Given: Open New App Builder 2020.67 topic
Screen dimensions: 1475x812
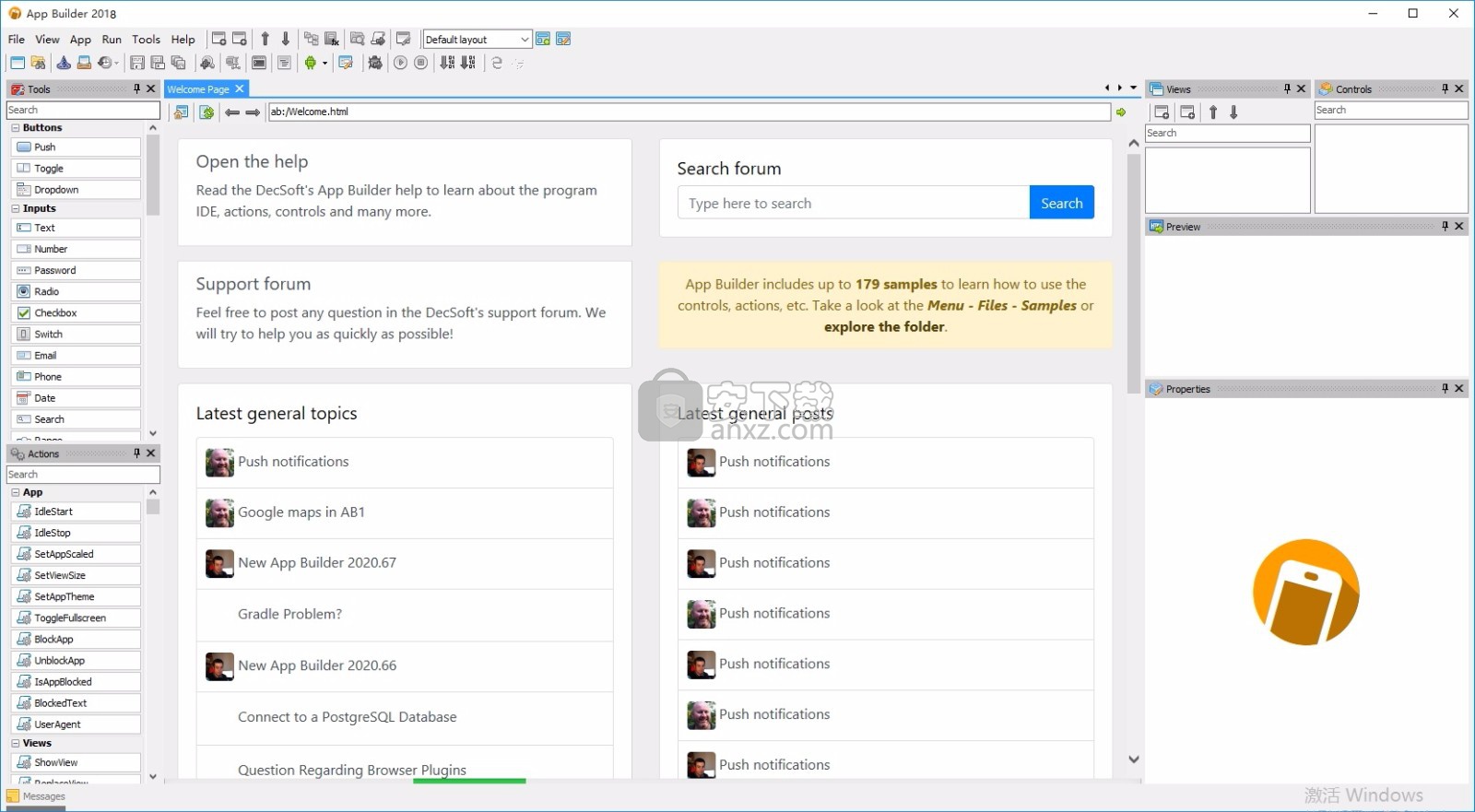Looking at the screenshot, I should [x=317, y=563].
